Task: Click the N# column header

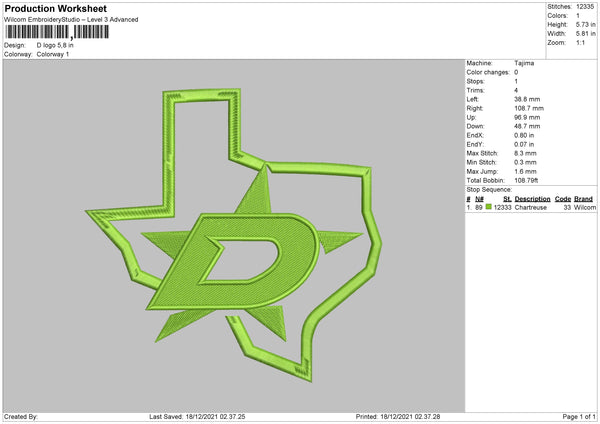Action: click(x=479, y=199)
